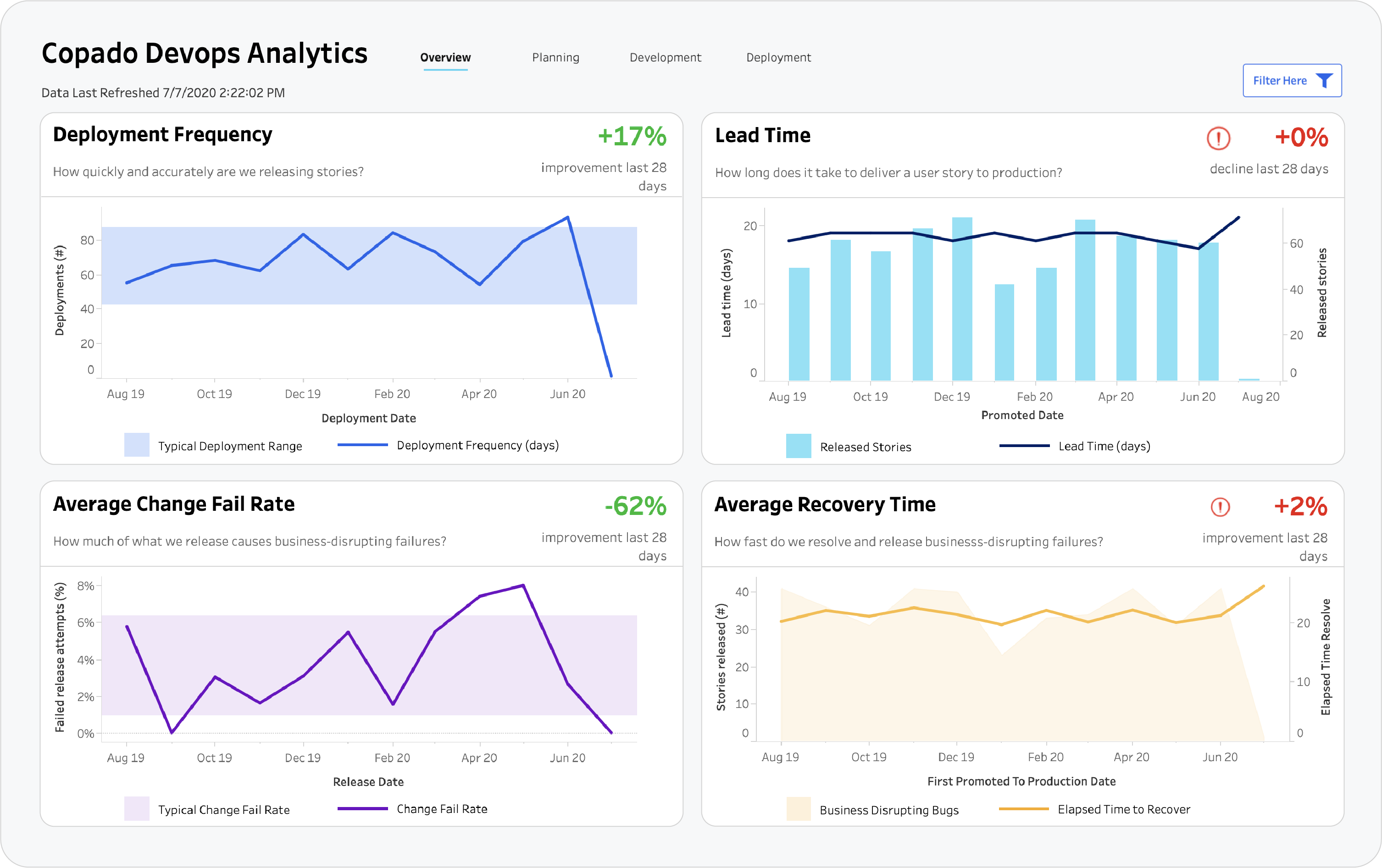The width and height of the screenshot is (1382, 868).
Task: Click the +17% improvement value
Action: (x=632, y=137)
